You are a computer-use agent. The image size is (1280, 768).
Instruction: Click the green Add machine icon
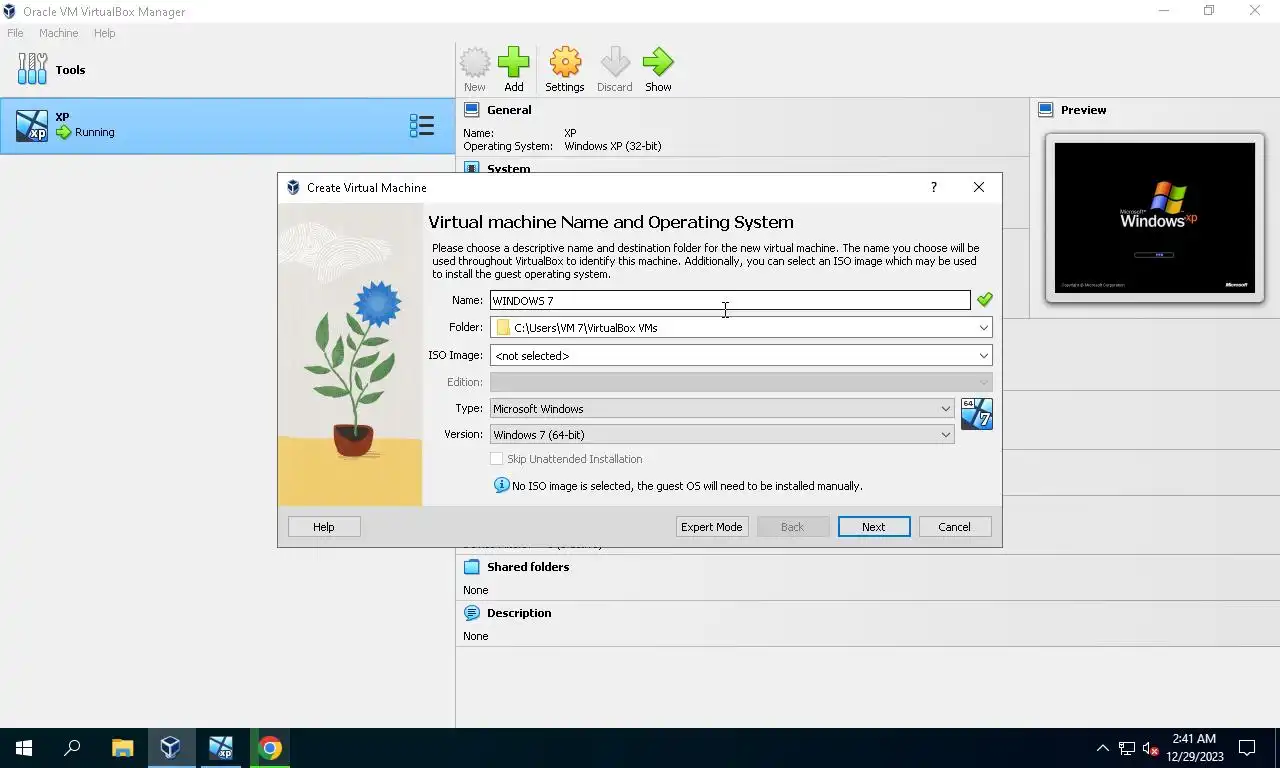tap(514, 63)
